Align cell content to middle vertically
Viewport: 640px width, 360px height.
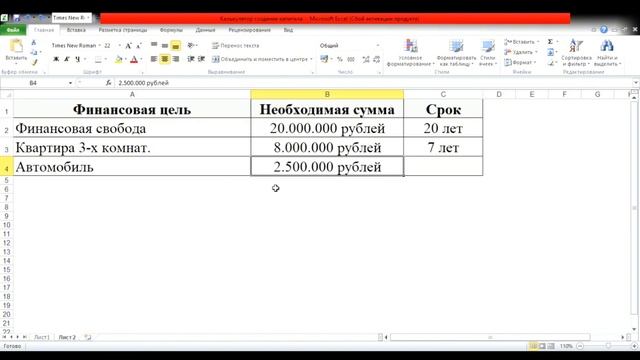pos(164,46)
